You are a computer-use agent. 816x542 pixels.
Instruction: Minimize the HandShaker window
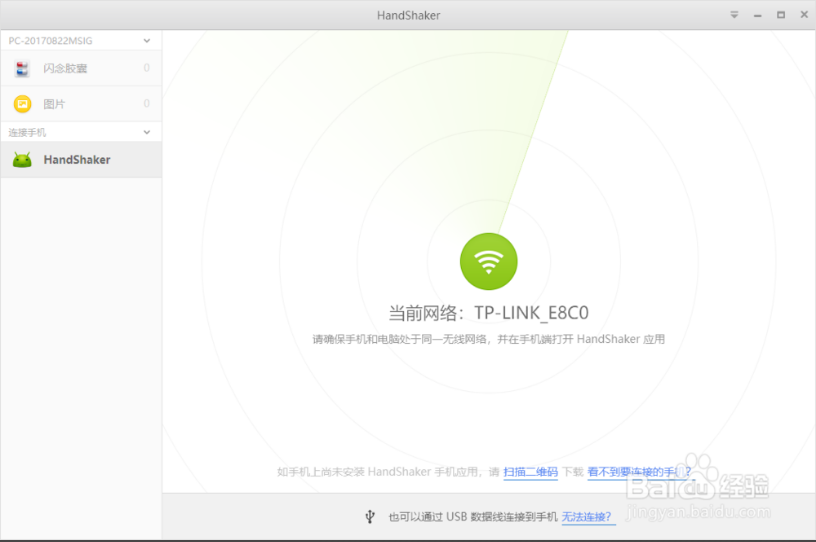[x=758, y=16]
